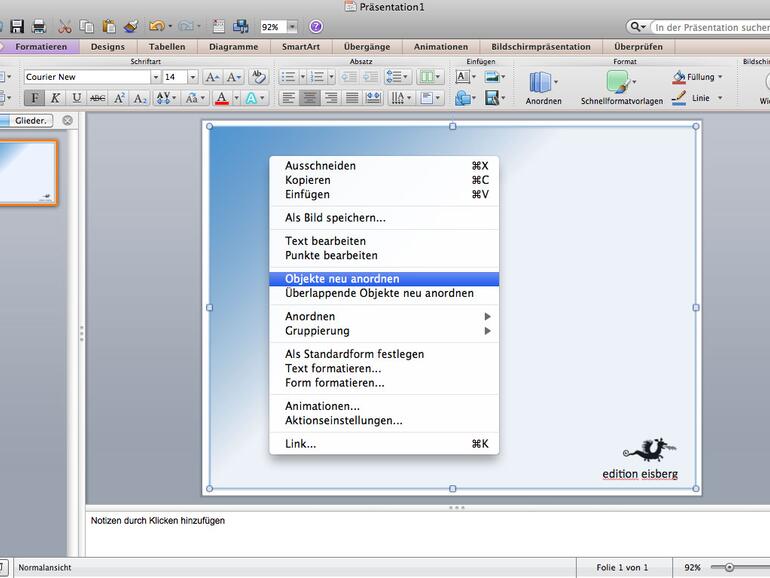Save the presentation with the floppy disk icon
The height and width of the screenshot is (578, 770).
pos(17,26)
